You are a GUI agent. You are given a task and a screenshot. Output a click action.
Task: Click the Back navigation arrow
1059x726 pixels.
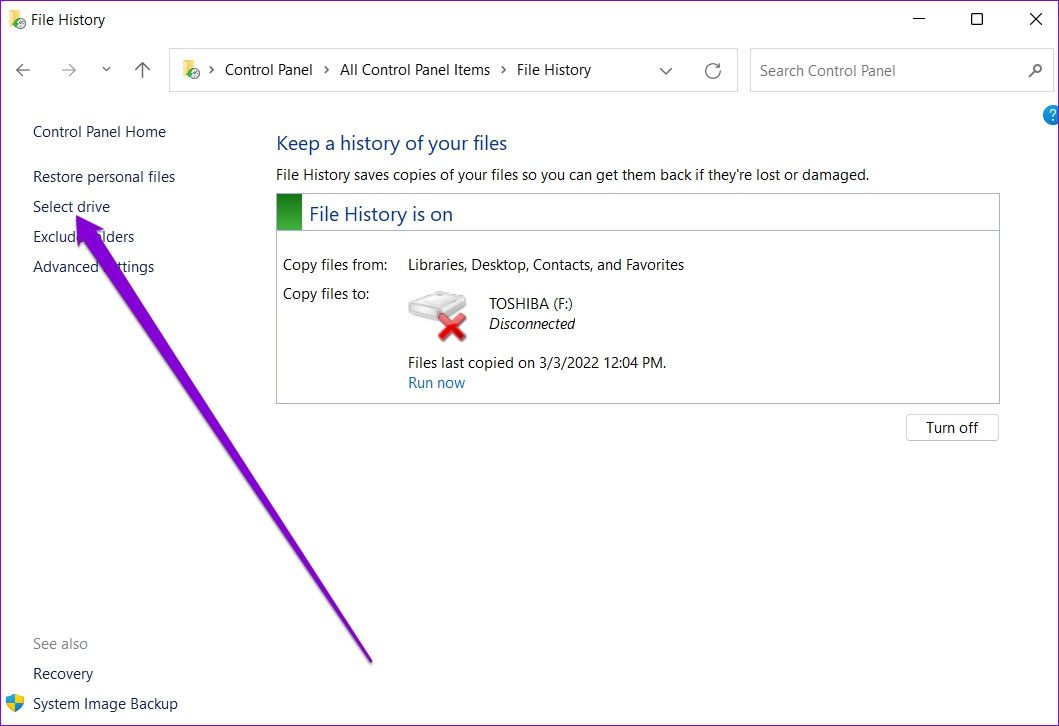(x=23, y=70)
